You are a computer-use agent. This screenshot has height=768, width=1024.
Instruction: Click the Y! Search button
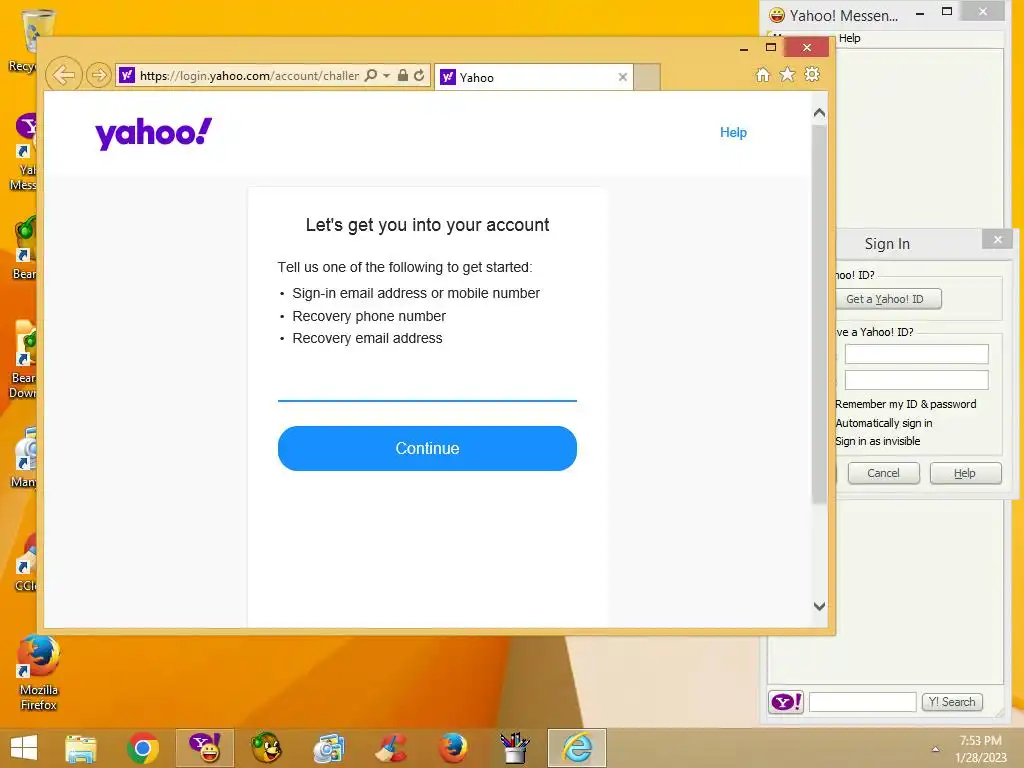pos(952,702)
